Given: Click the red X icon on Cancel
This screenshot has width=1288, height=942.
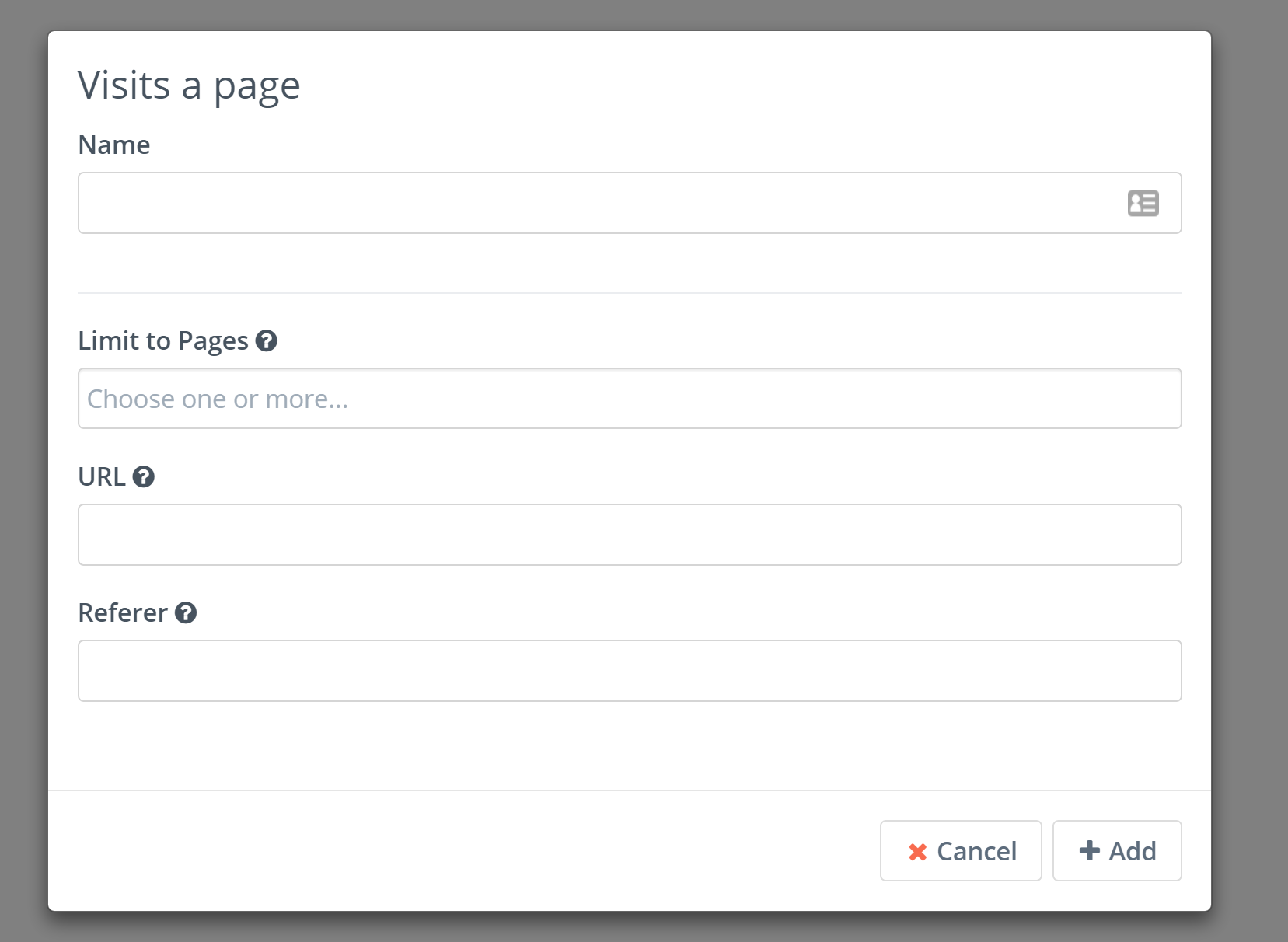Looking at the screenshot, I should pos(917,852).
